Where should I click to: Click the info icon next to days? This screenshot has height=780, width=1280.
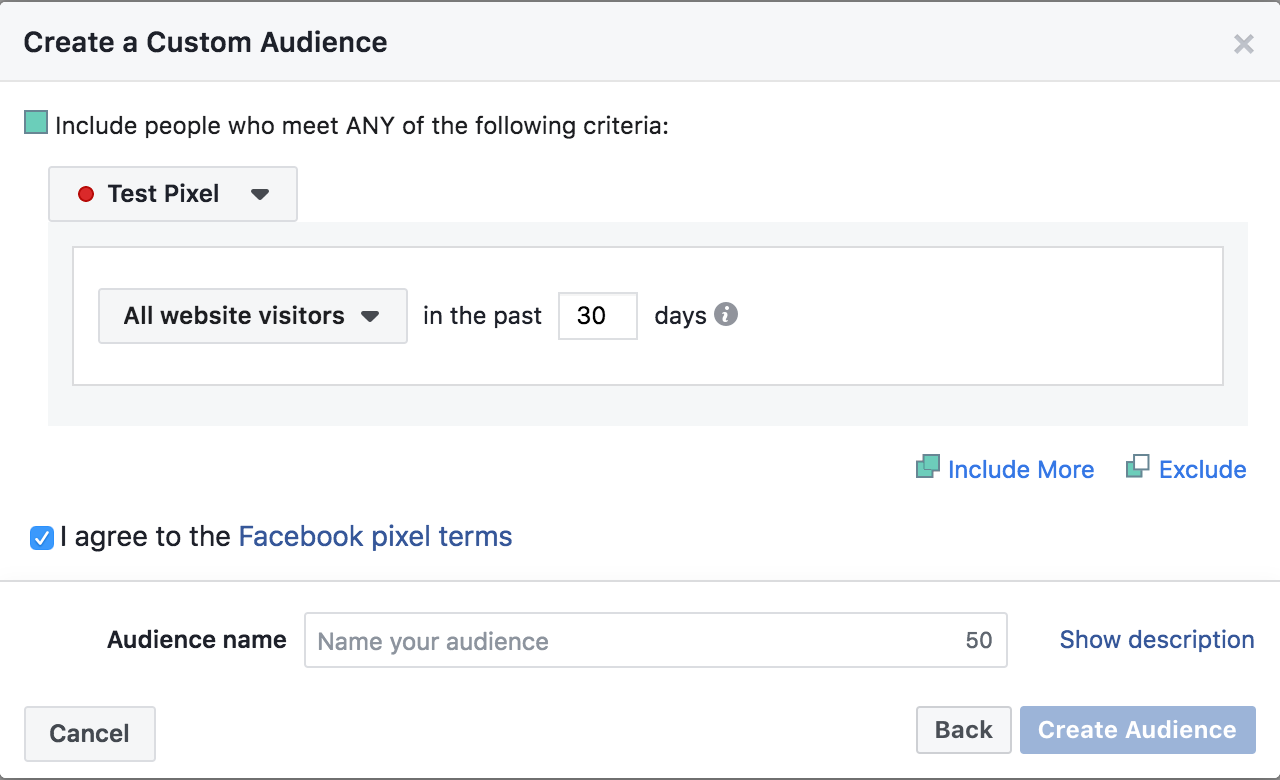tap(726, 315)
